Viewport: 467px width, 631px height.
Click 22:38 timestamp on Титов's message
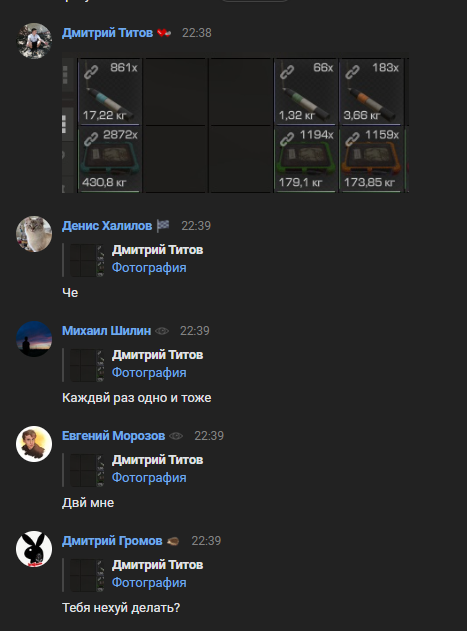(x=196, y=33)
